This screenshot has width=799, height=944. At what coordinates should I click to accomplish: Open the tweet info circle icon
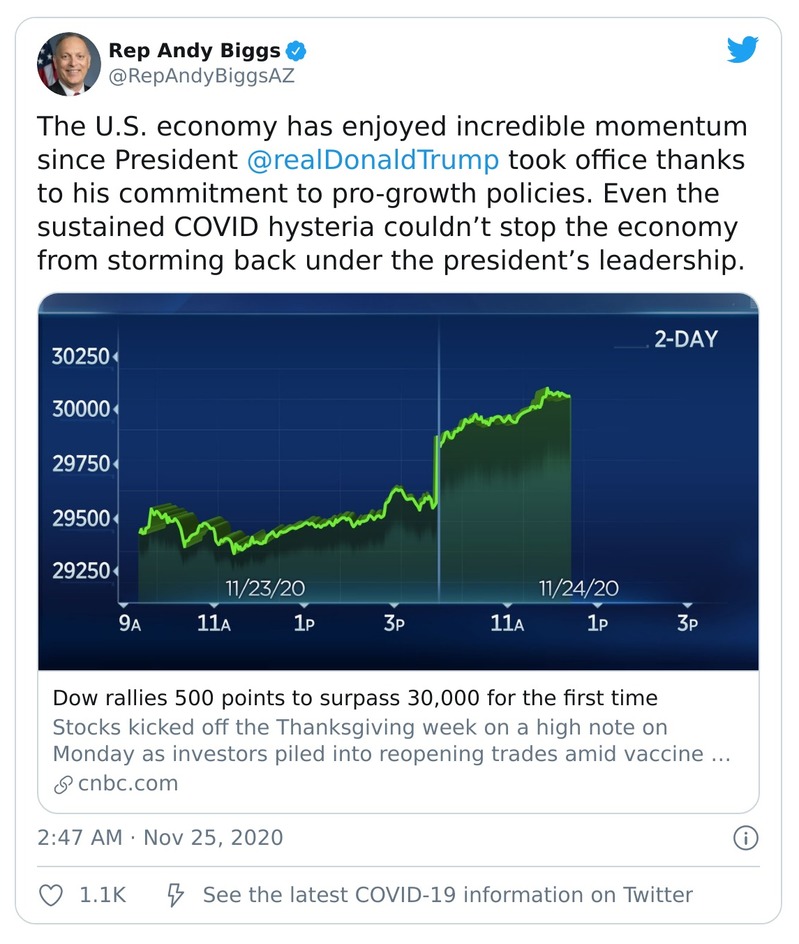744,838
